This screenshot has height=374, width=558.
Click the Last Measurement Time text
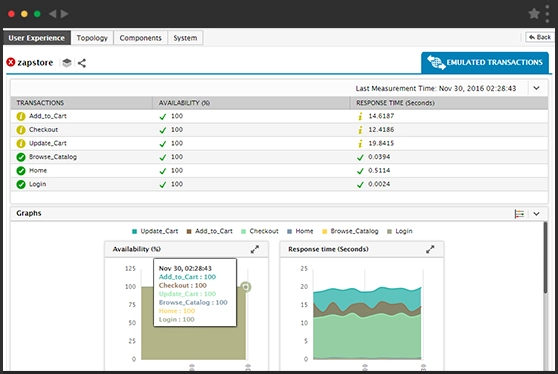click(436, 88)
